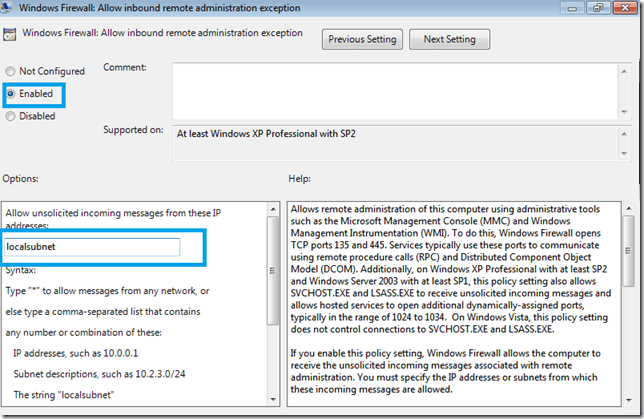The width and height of the screenshot is (644, 419).
Task: Click the window title bar text
Action: click(160, 9)
